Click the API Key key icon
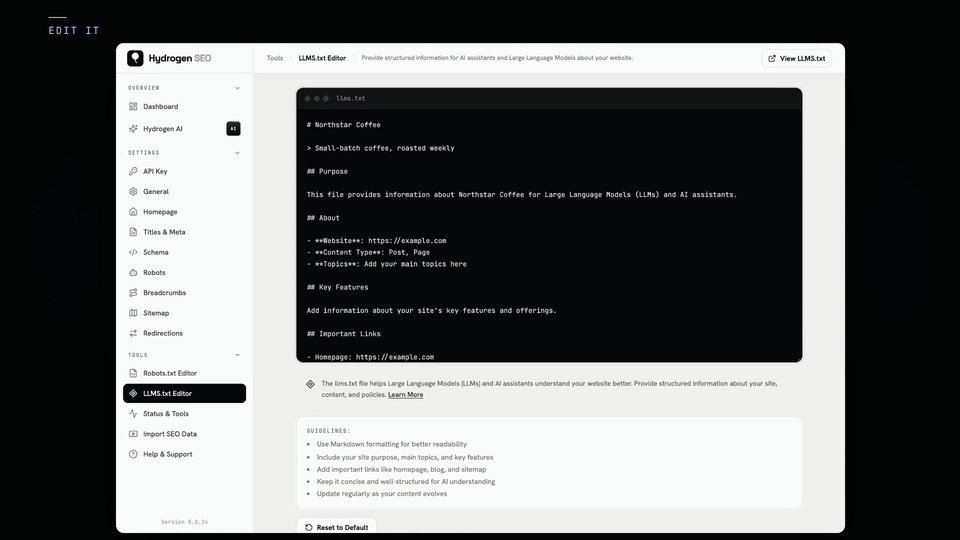 click(x=133, y=171)
